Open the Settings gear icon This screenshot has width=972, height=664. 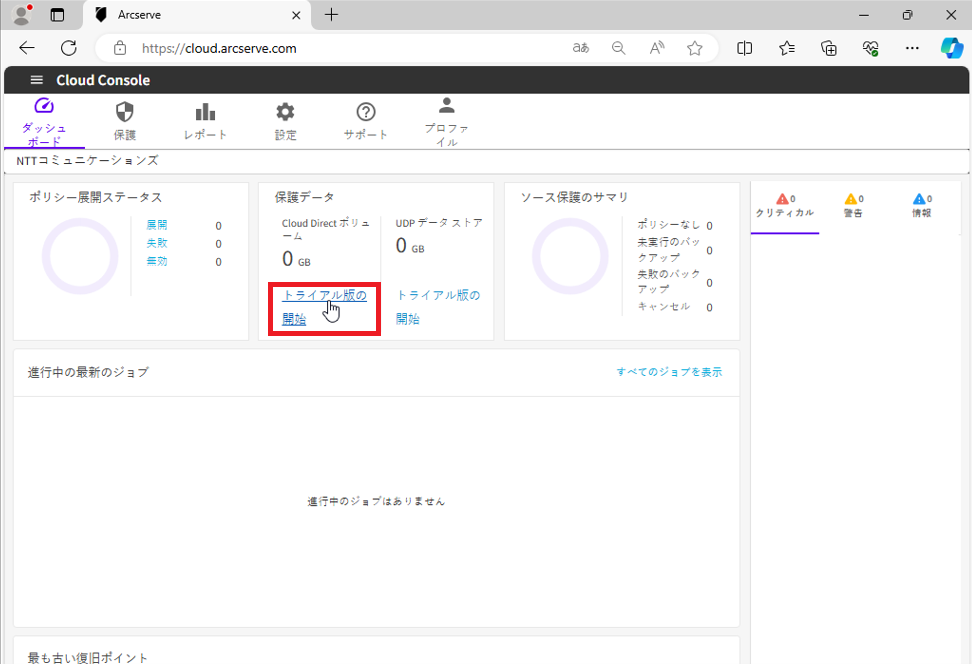click(x=285, y=112)
